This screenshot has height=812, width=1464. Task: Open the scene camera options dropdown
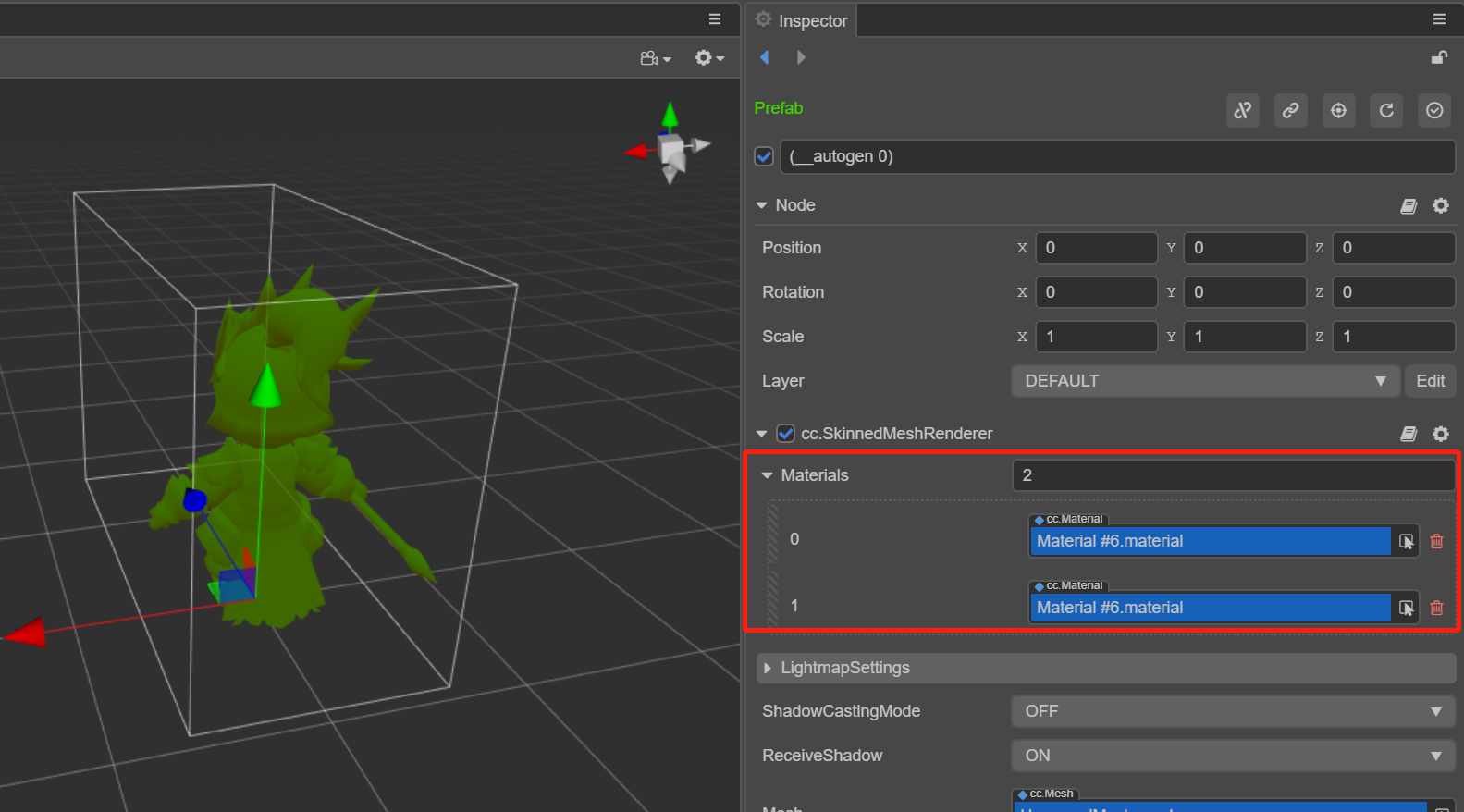pyautogui.click(x=656, y=58)
